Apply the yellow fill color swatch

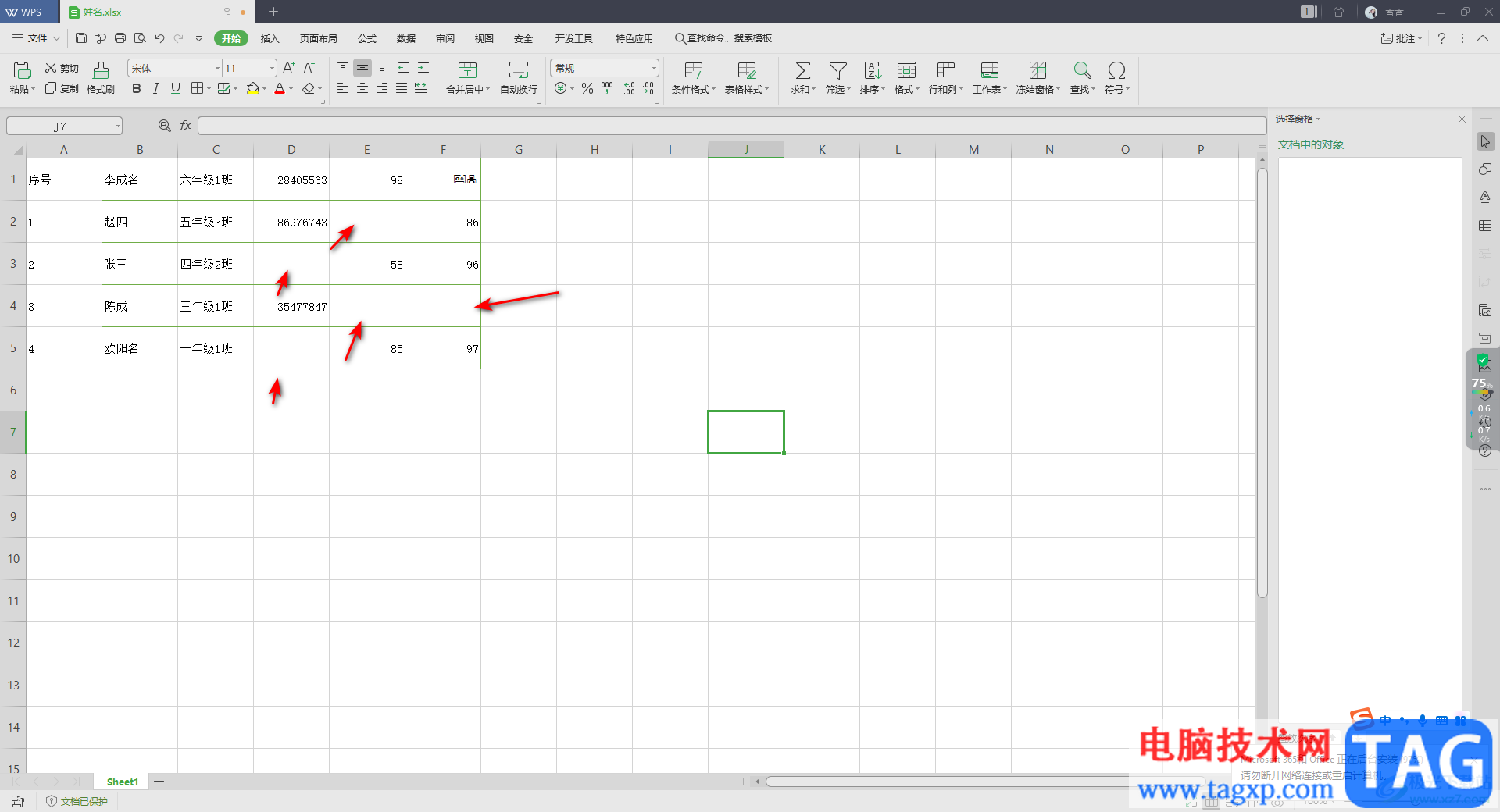[253, 89]
